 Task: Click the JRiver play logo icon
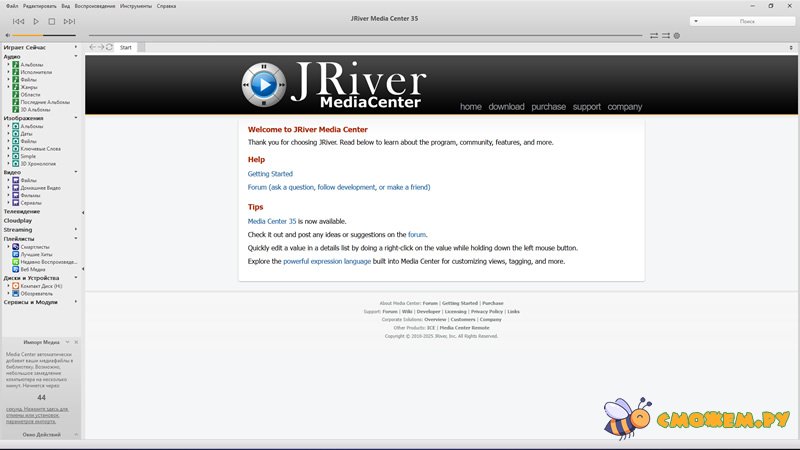pos(262,86)
